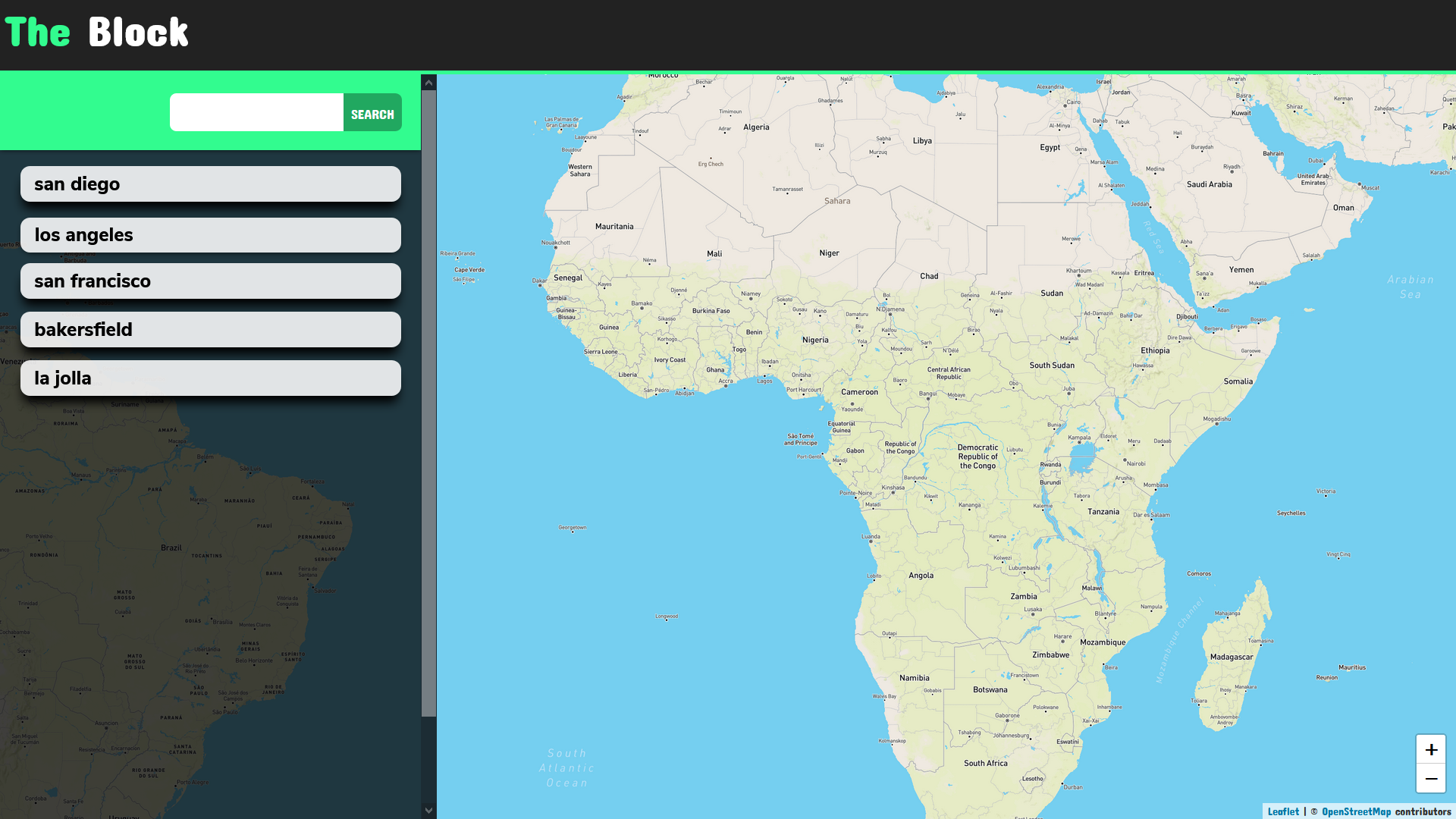This screenshot has width=1456, height=819.
Task: Select the los angeles list entry
Action: (x=210, y=235)
